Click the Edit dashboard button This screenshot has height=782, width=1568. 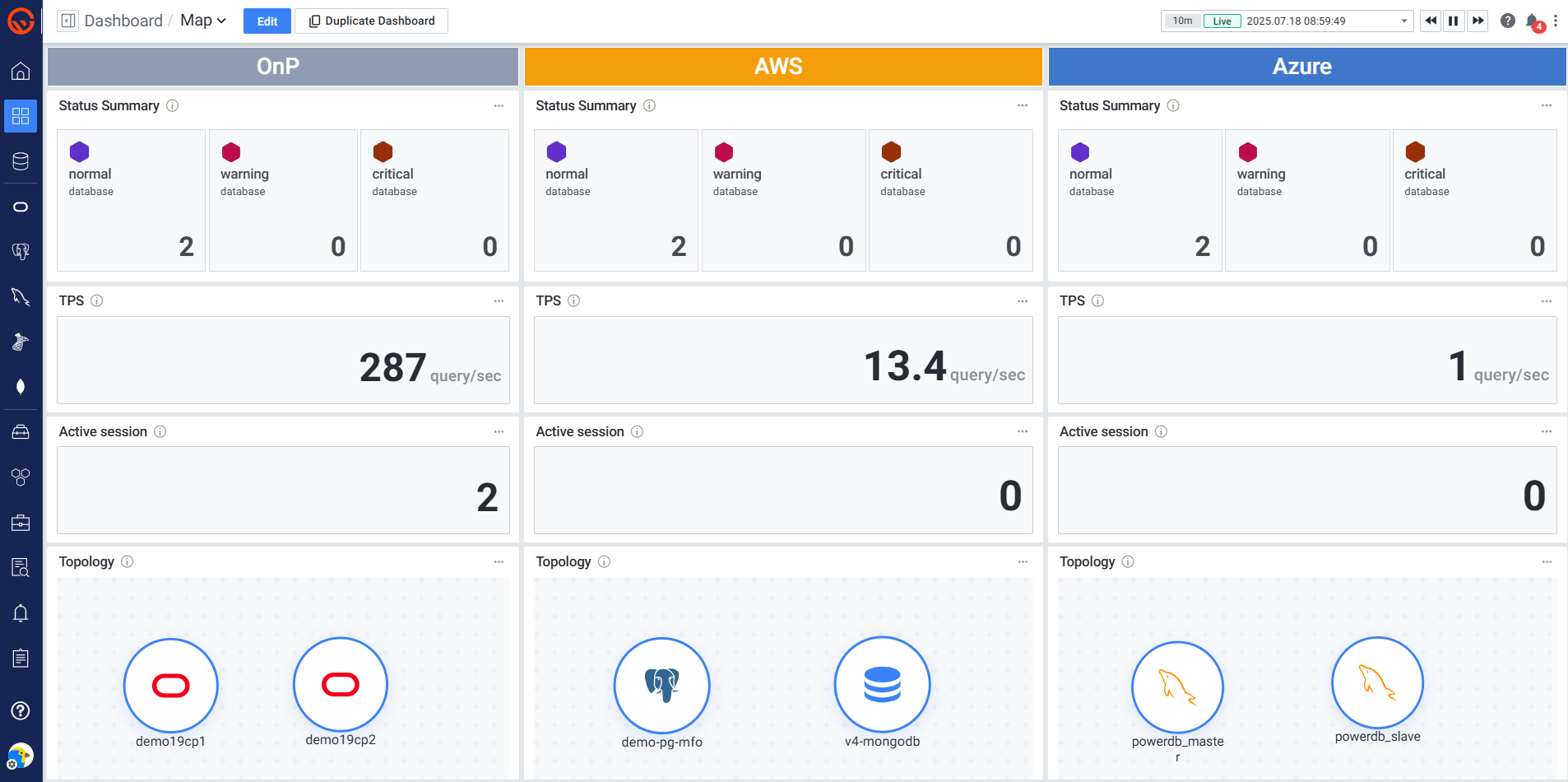267,21
